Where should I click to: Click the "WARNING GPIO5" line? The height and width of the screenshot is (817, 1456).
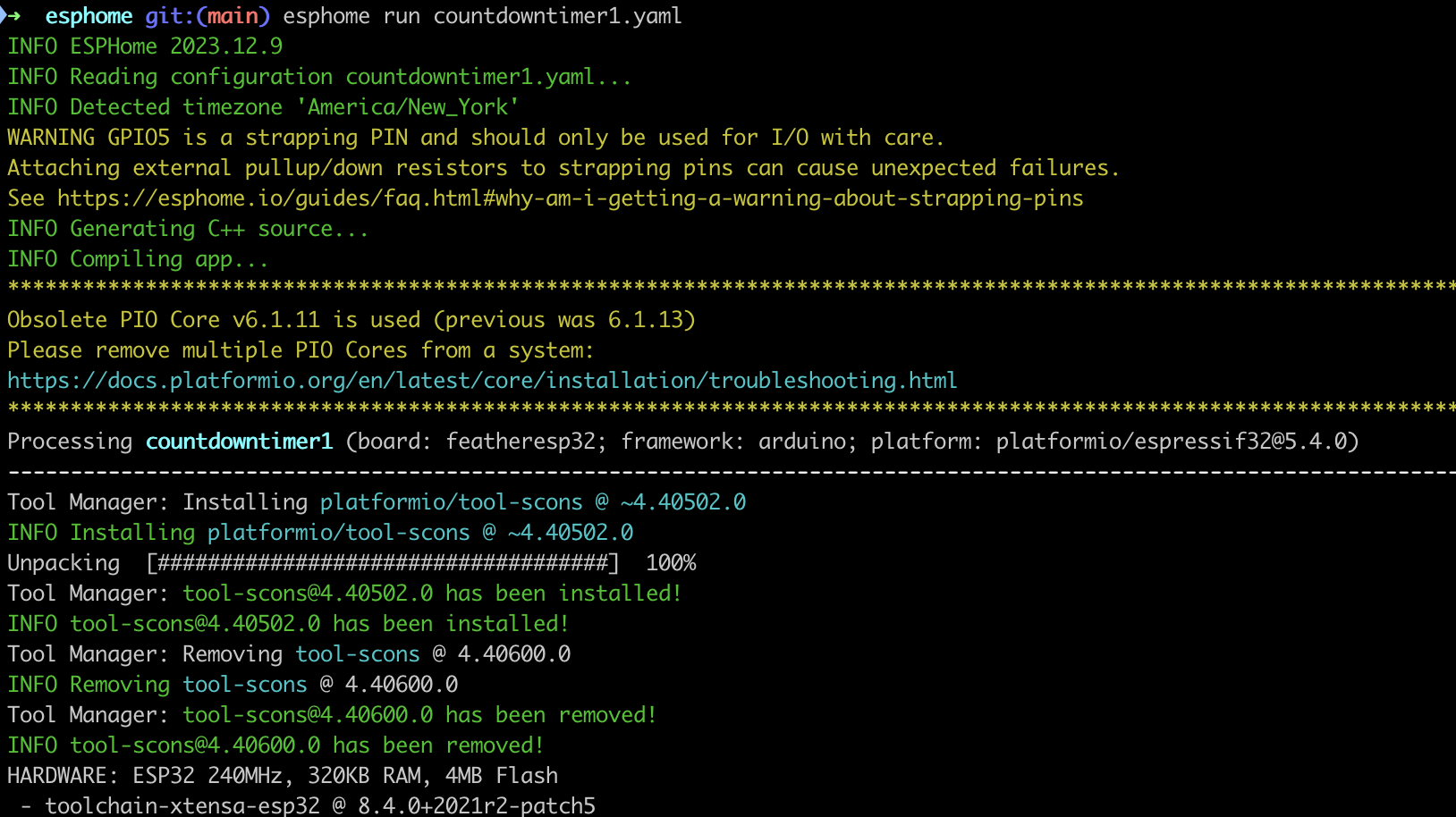(475, 138)
